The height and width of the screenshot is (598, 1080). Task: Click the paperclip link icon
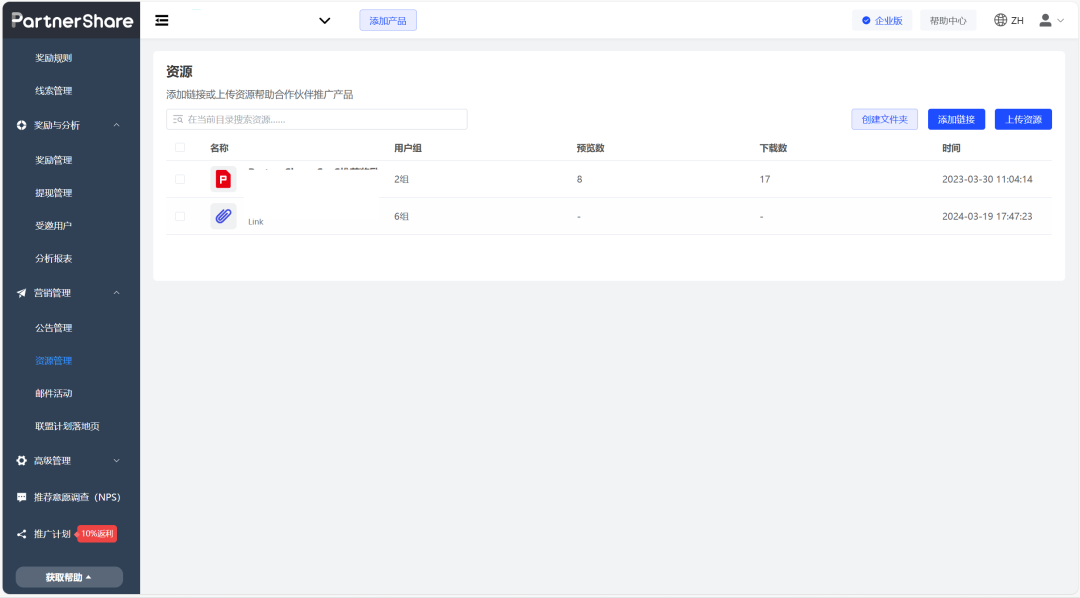coord(223,216)
